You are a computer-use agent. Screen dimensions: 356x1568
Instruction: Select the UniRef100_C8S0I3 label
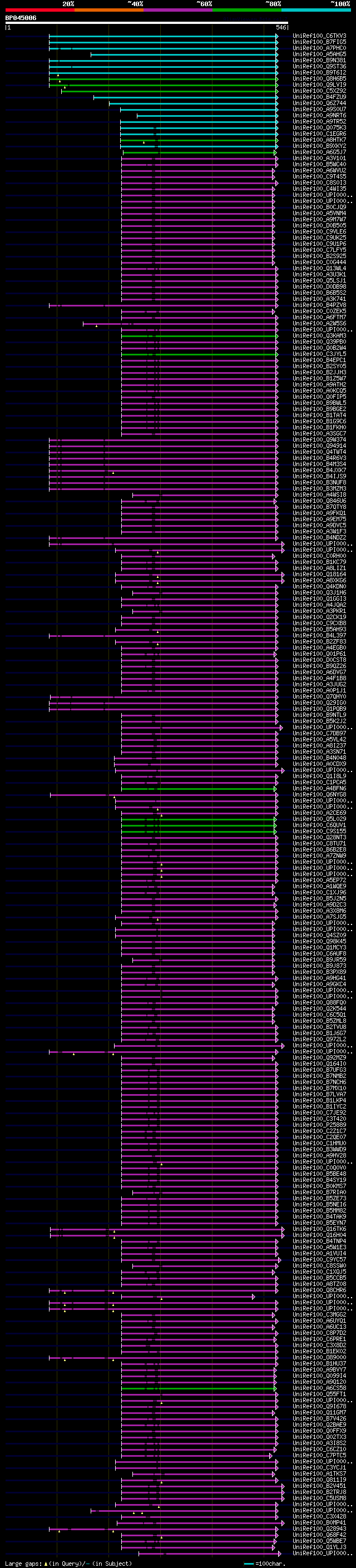(x=319, y=182)
